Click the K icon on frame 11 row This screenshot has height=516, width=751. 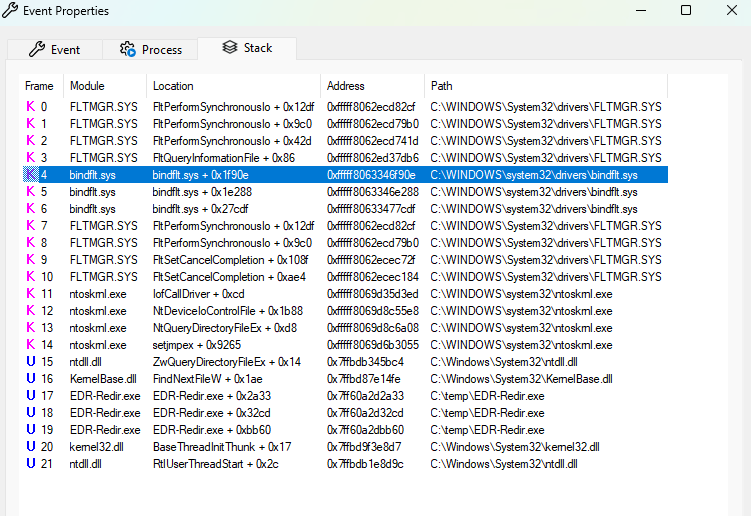click(30, 294)
